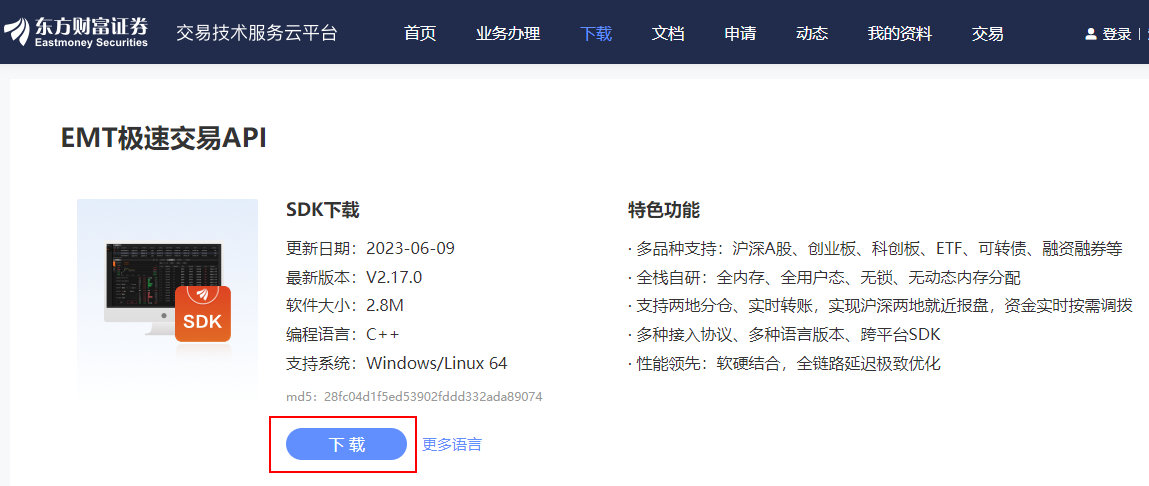This screenshot has width=1149, height=486.
Task: Click the 登录 link
Action: 1117,34
